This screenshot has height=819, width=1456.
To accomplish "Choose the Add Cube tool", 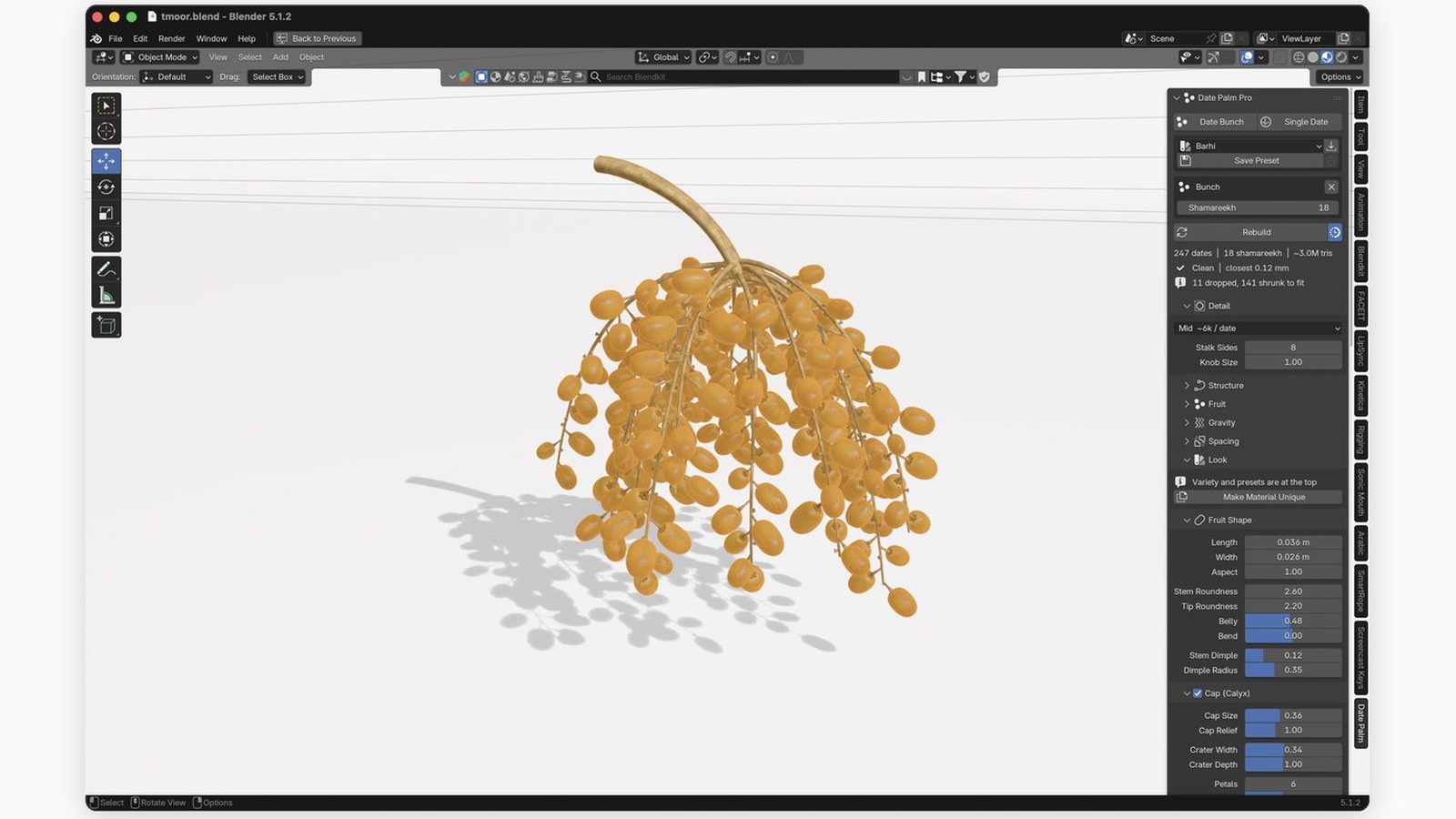I will (x=106, y=325).
